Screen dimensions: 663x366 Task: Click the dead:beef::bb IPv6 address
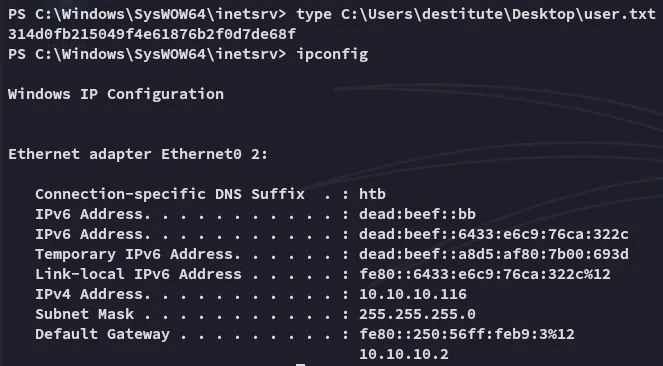[417, 214]
